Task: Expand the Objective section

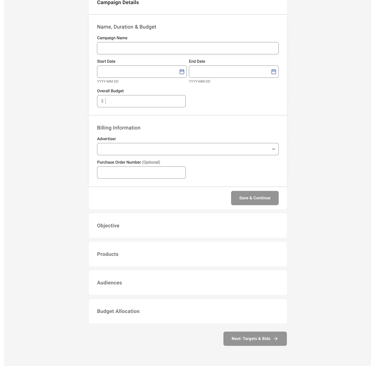Action: point(188,226)
